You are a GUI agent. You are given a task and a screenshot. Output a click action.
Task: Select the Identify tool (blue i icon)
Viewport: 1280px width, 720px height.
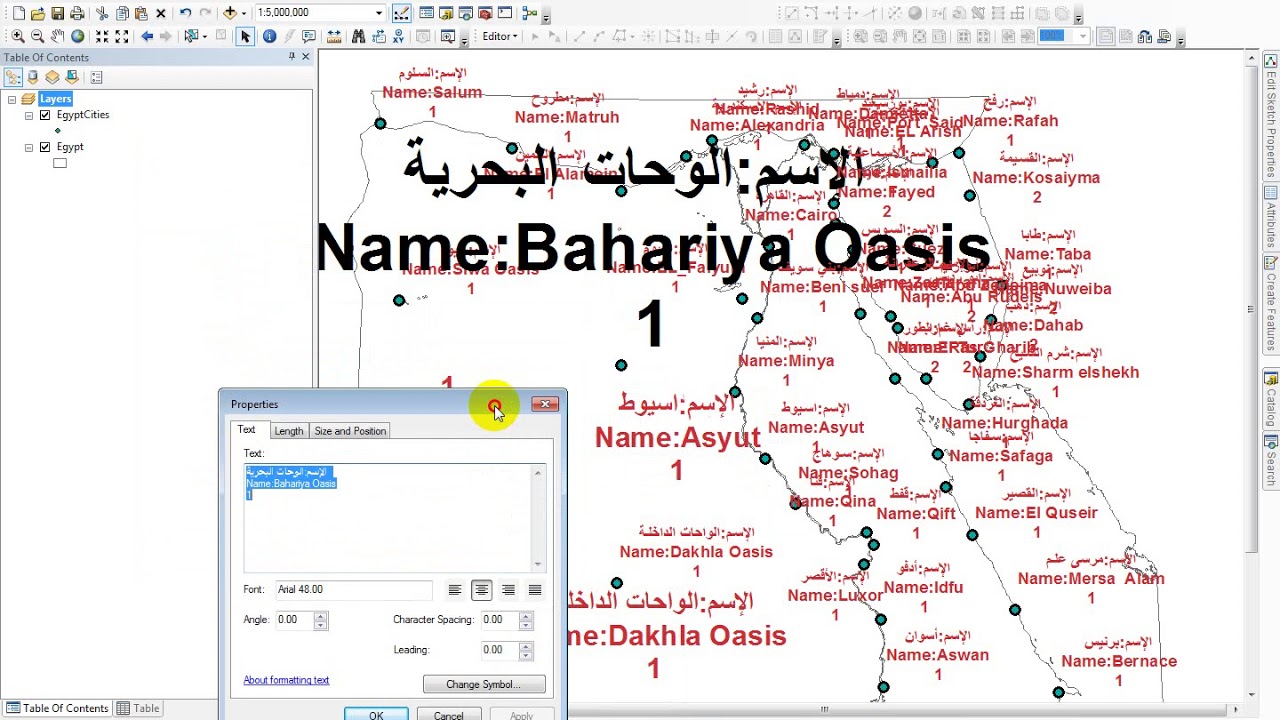269,36
